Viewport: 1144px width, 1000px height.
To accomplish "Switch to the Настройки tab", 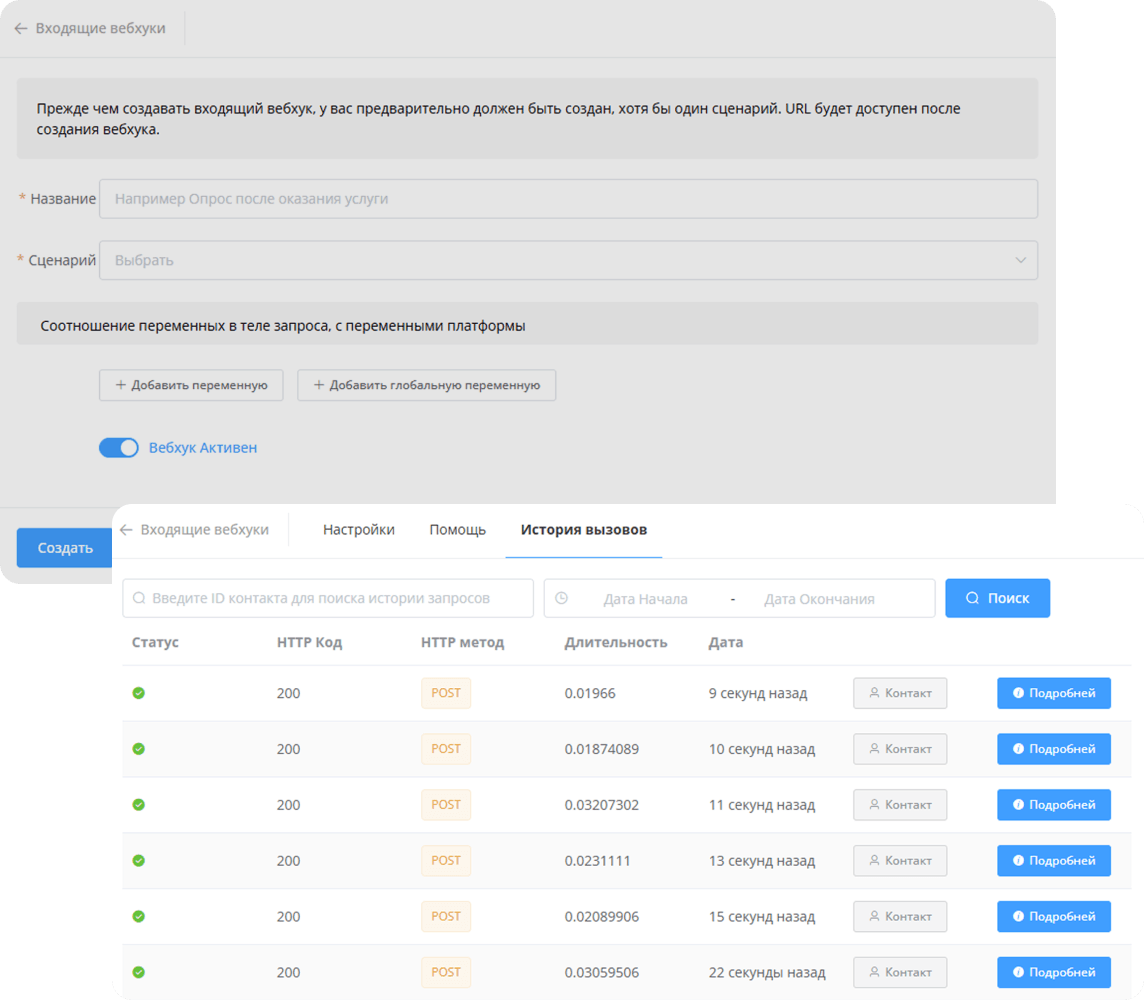I will [358, 530].
